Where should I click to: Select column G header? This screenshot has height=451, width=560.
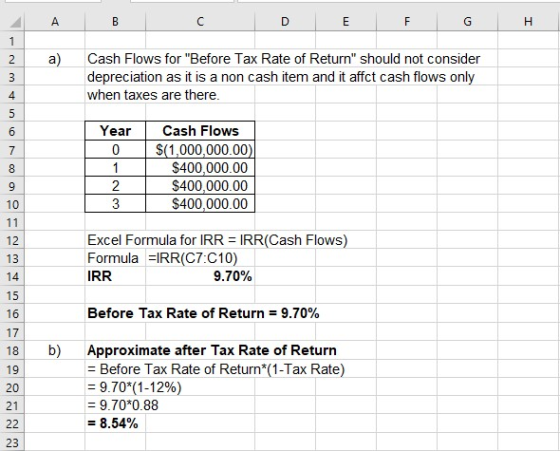[x=467, y=22]
